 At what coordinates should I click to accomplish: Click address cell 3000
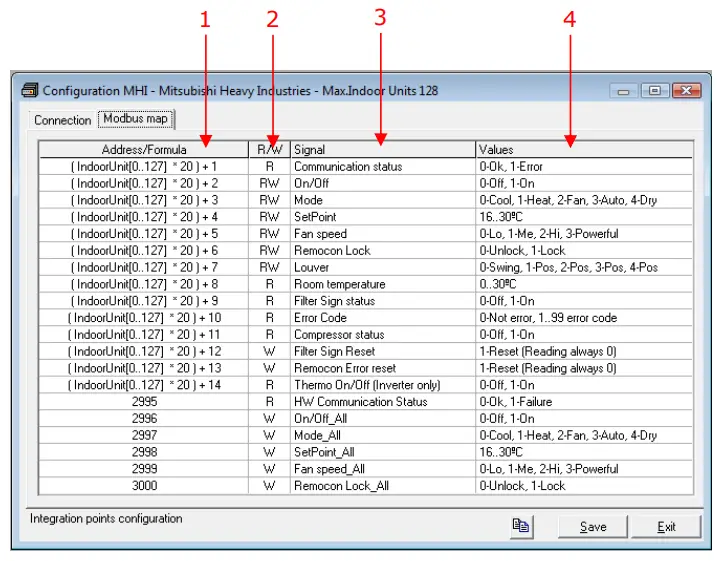[144, 486]
